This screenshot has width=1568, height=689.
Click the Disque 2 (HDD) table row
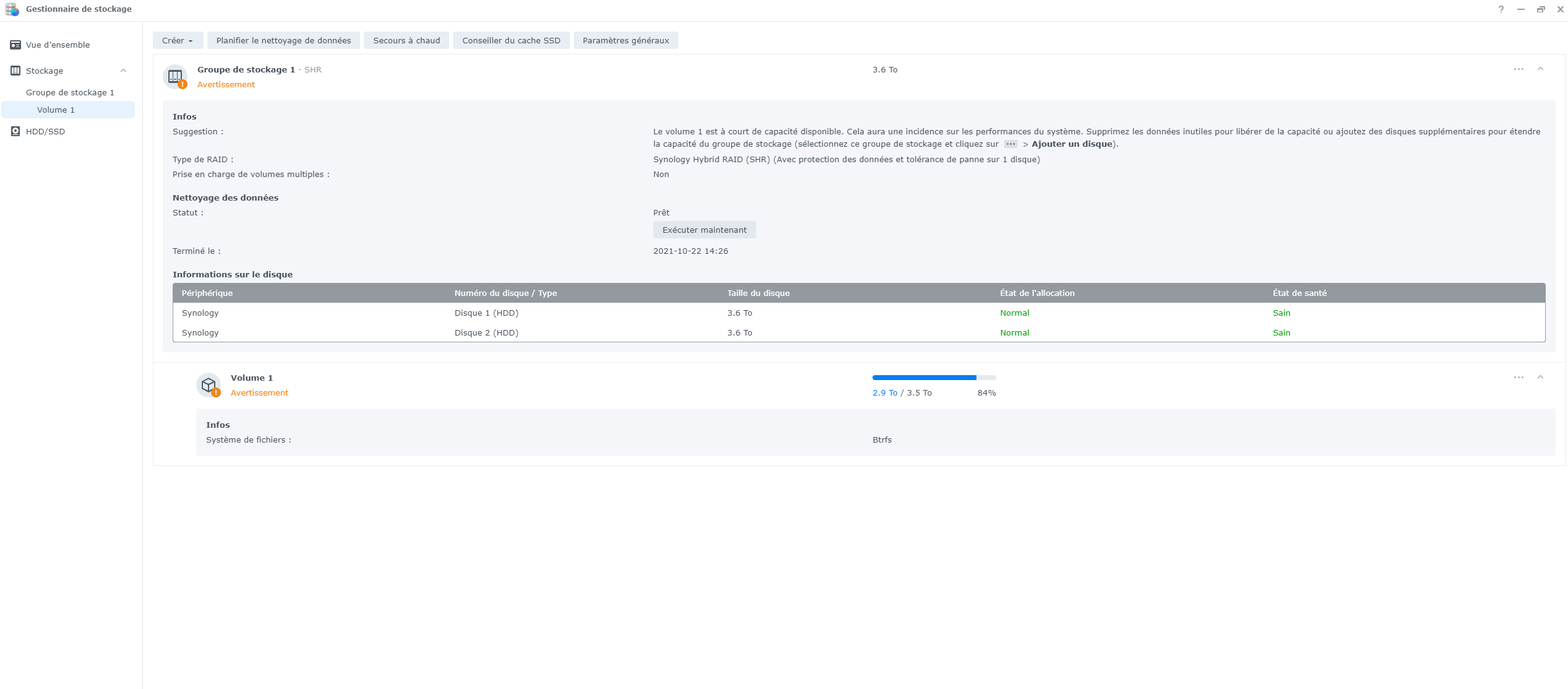click(486, 333)
